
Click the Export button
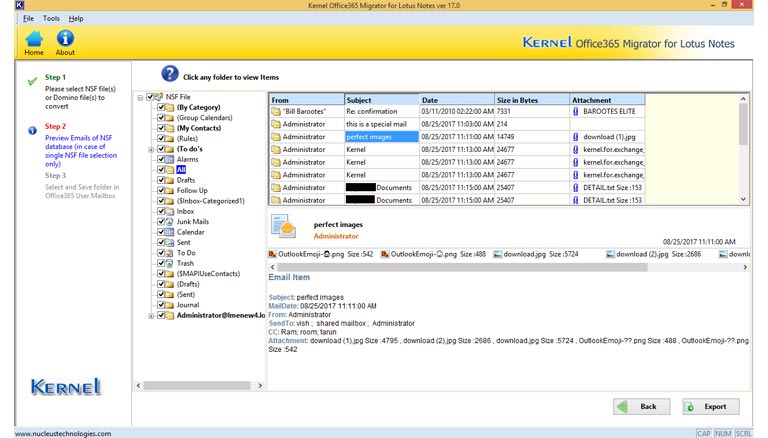point(710,407)
